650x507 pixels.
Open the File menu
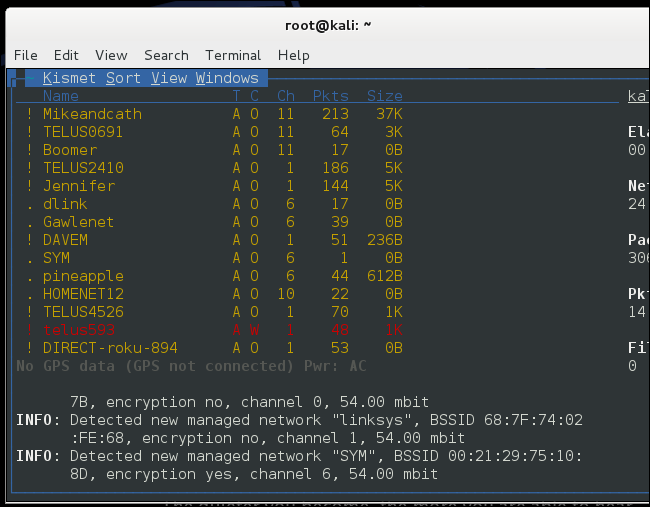(x=26, y=55)
